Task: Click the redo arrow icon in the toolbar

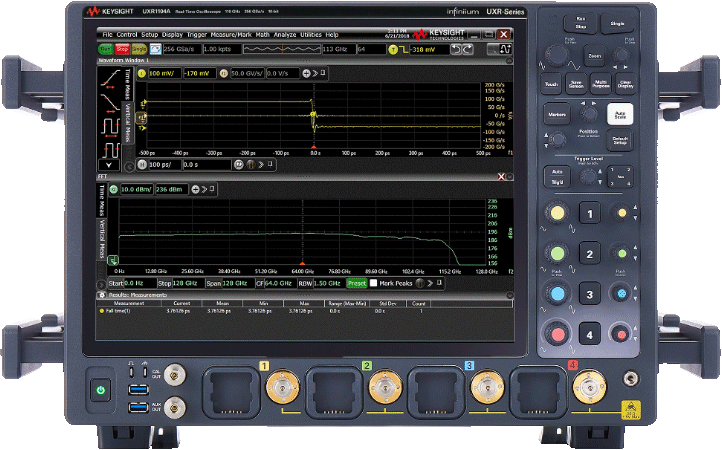Action: (x=467, y=49)
